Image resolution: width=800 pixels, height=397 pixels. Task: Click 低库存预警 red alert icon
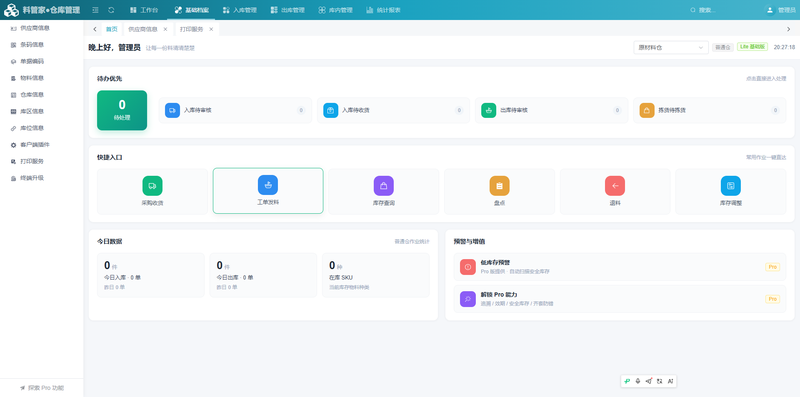pos(468,267)
